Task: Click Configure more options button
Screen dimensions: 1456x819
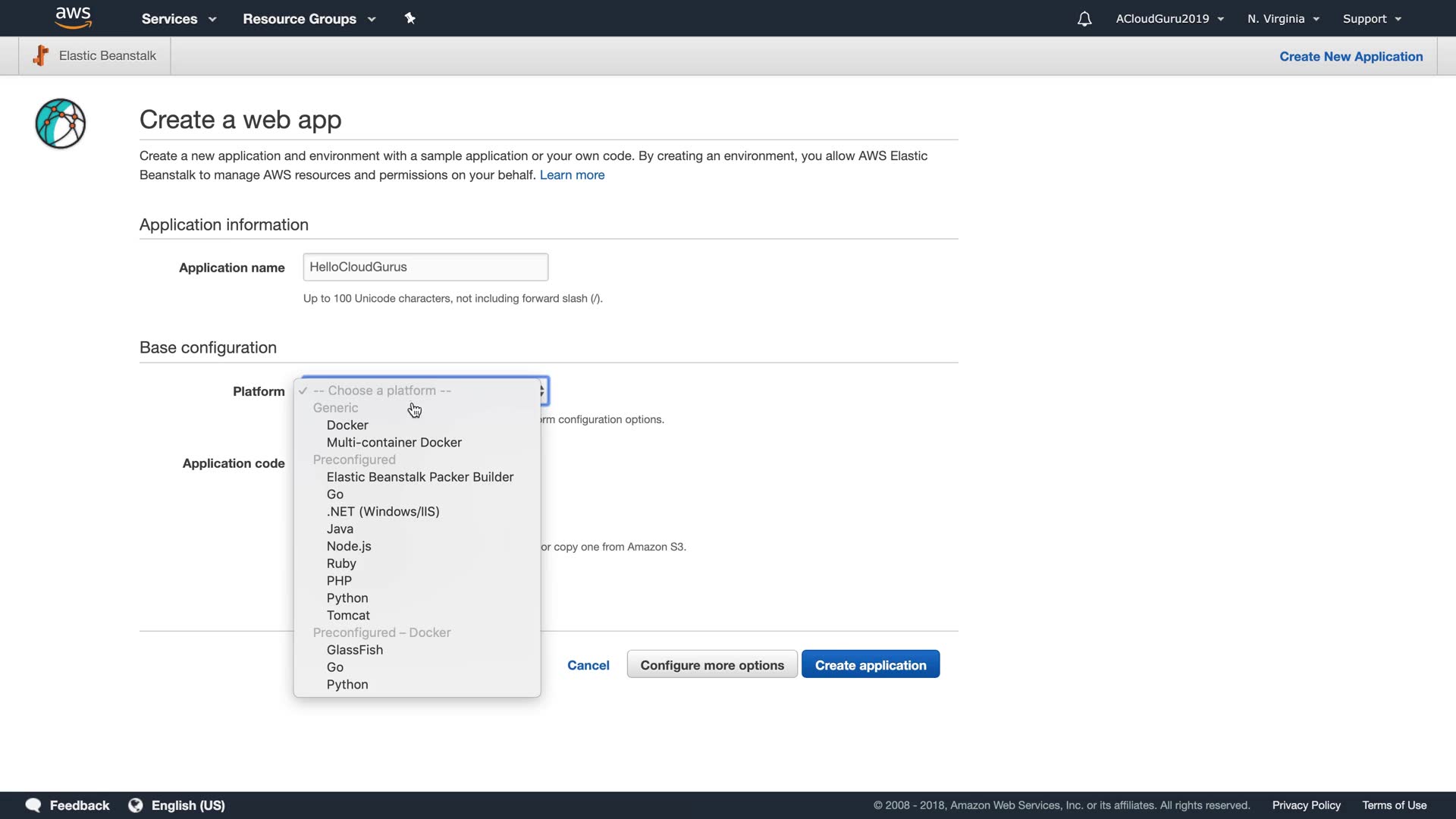Action: click(x=711, y=665)
